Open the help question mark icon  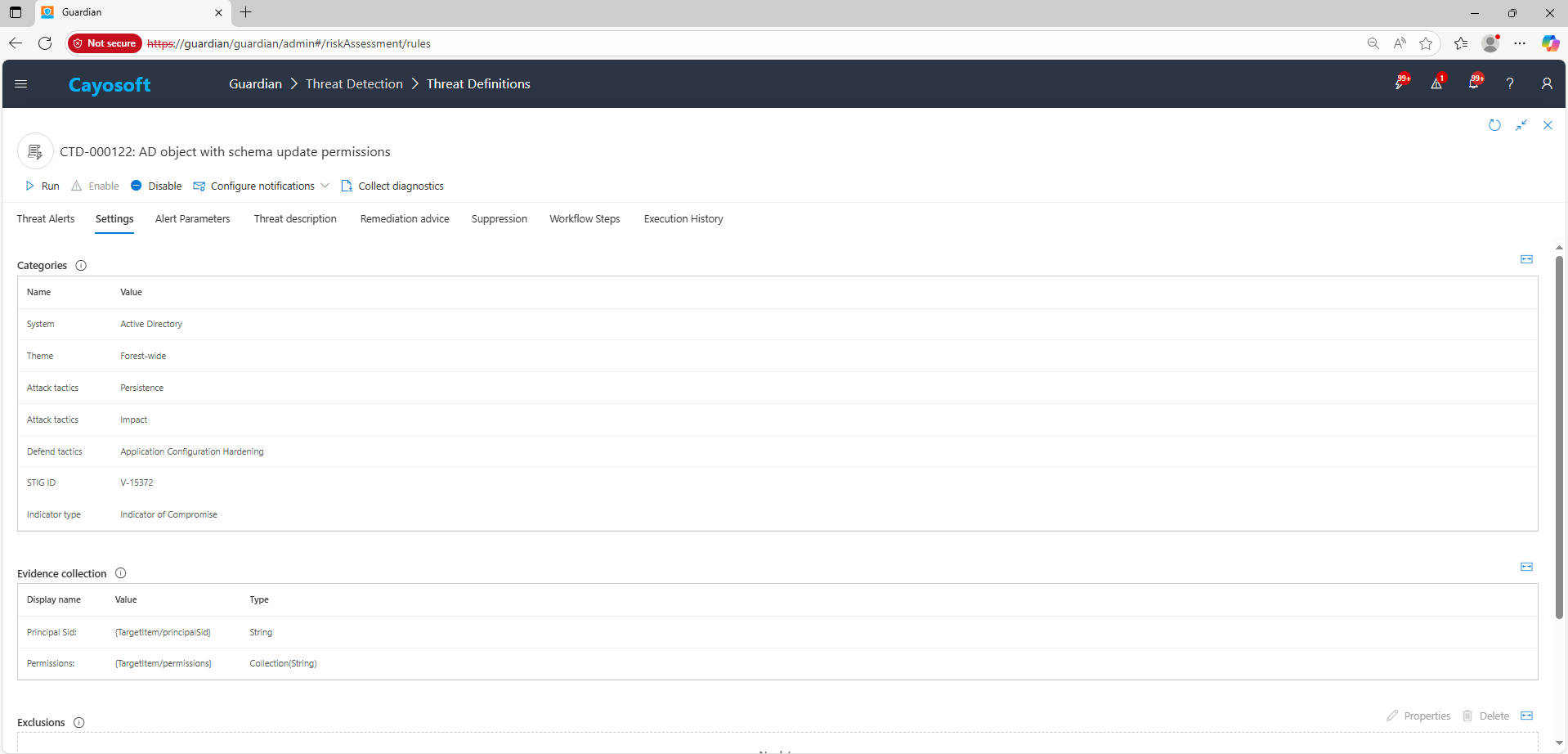coord(1510,83)
